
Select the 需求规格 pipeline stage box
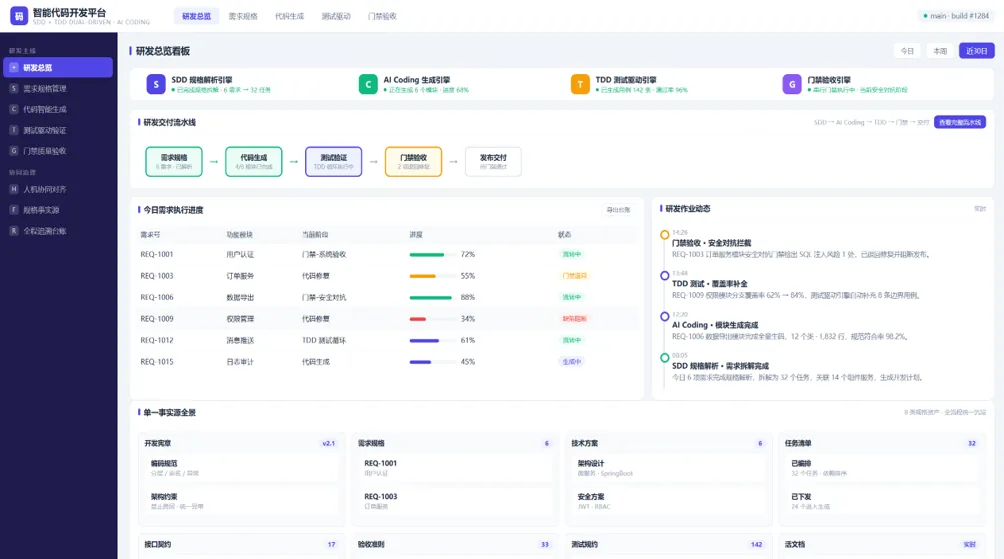coord(174,161)
